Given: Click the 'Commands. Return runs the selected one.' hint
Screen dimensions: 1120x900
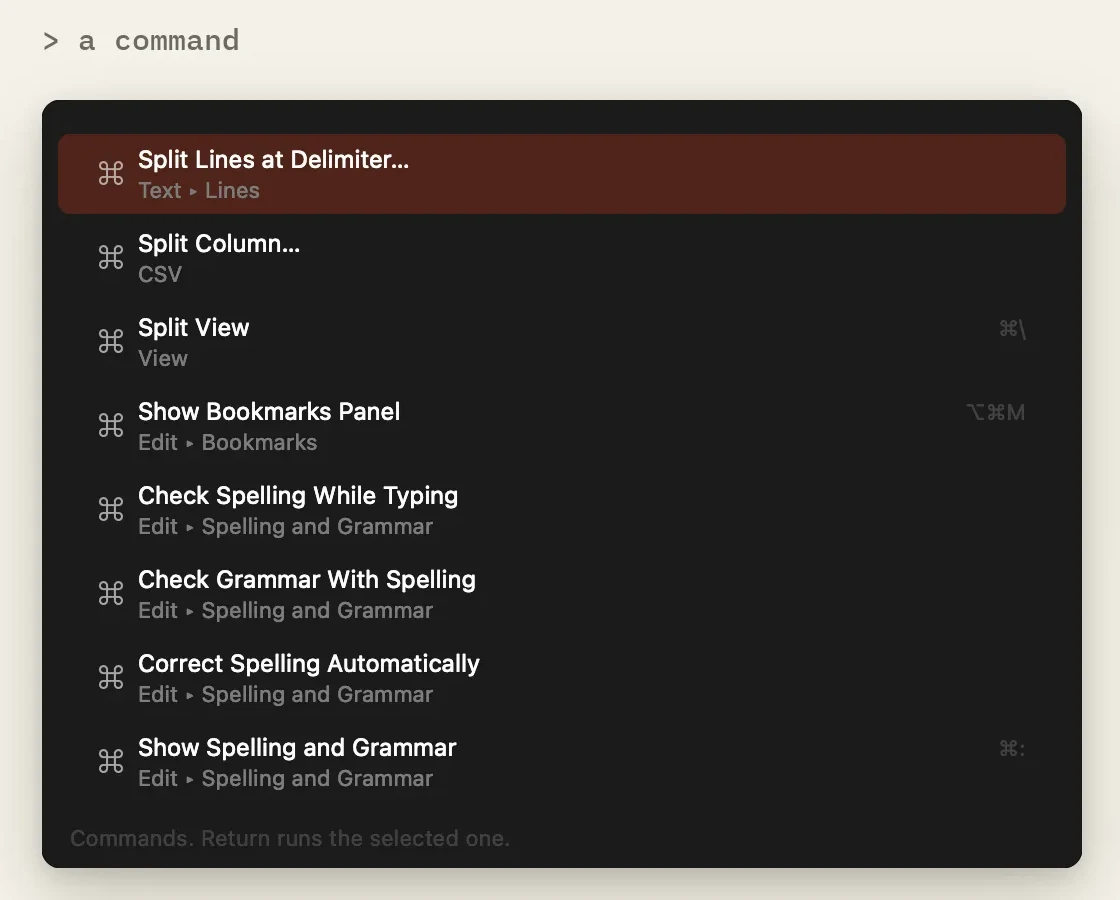Looking at the screenshot, I should [x=290, y=838].
